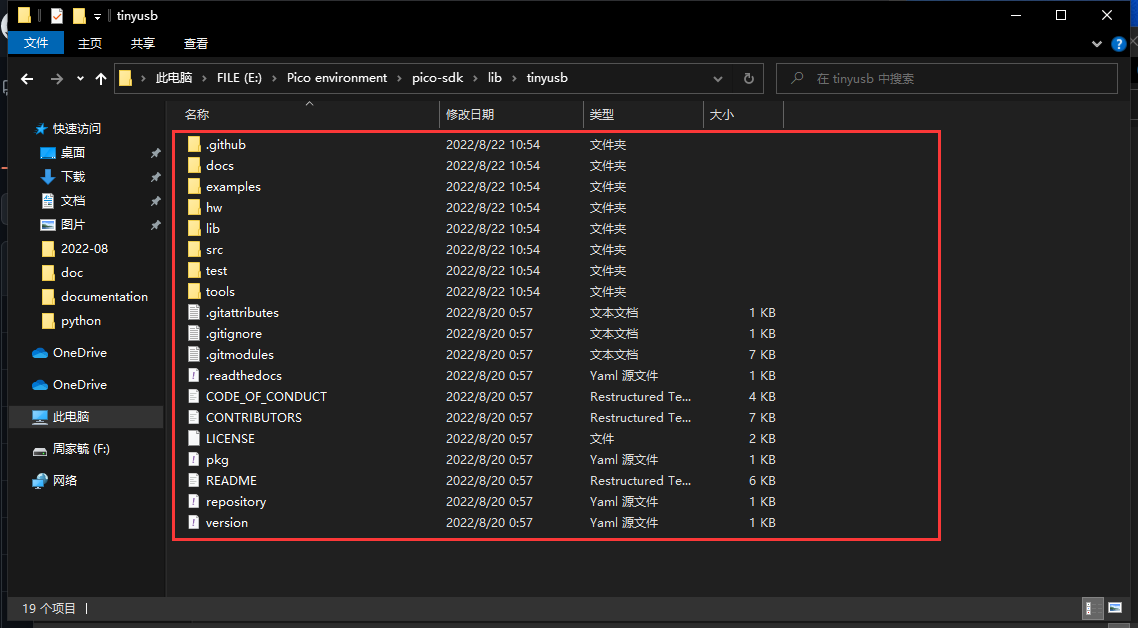This screenshot has height=628, width=1138.
Task: Open the .github folder icon
Action: point(193,144)
